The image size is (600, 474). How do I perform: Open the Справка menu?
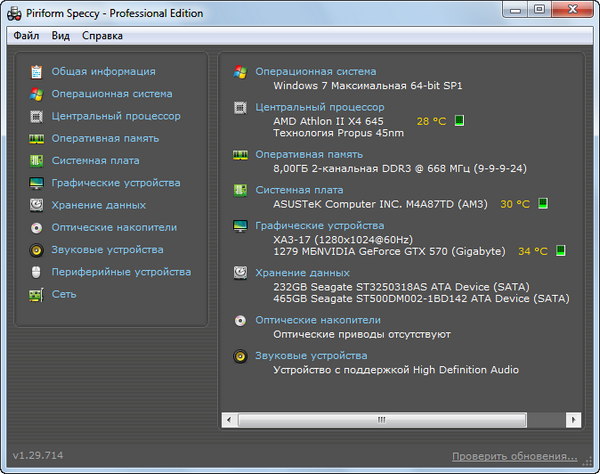(x=102, y=36)
